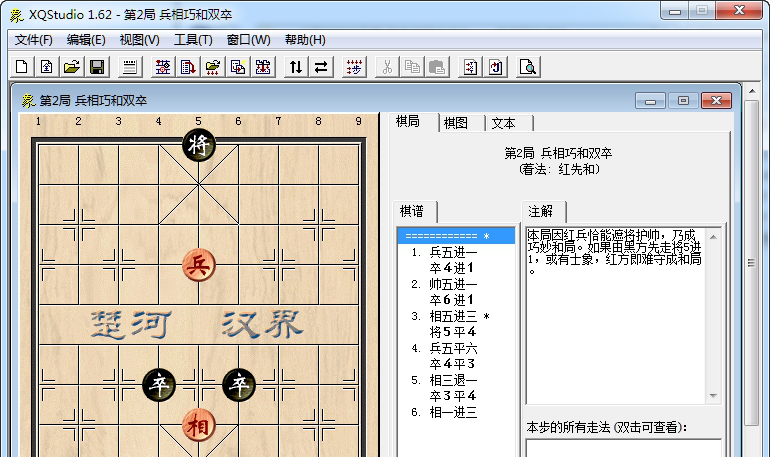The image size is (770, 475).
Task: Save the game with floppy disk icon
Action: click(97, 67)
